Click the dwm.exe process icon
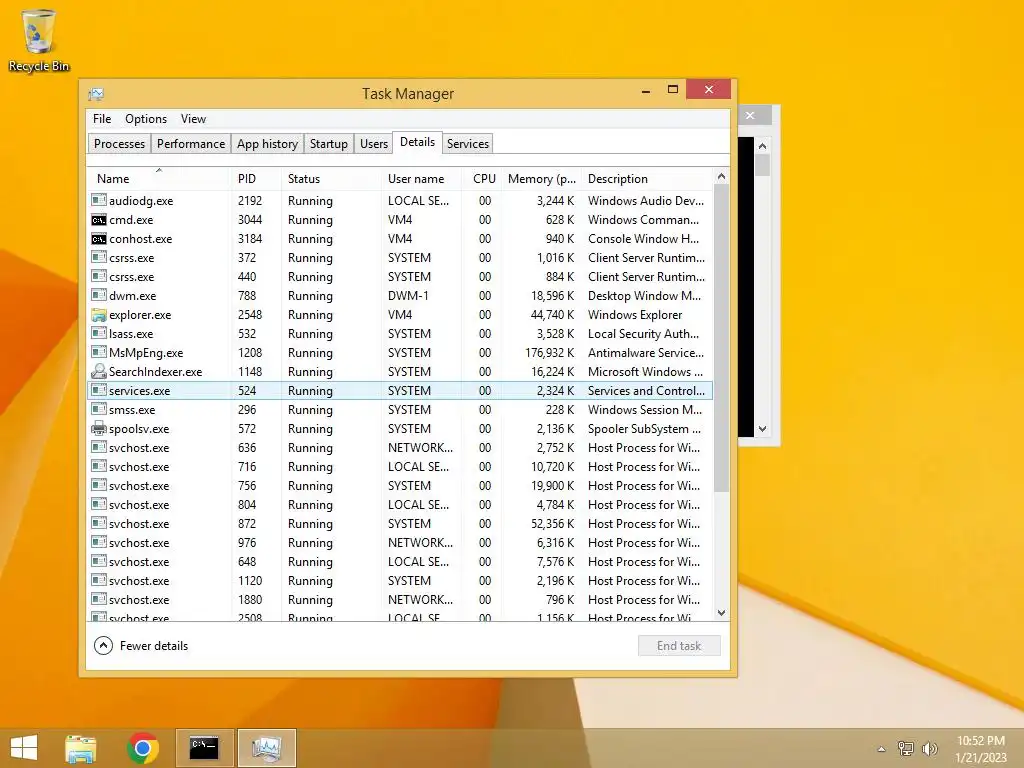Viewport: 1024px width, 768px height. (99, 295)
